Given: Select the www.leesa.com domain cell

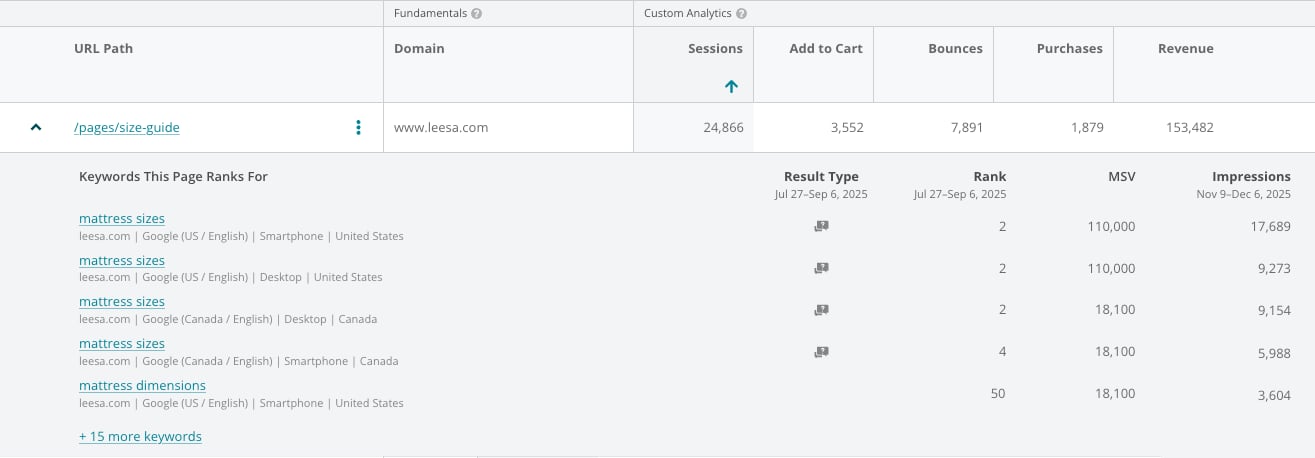Looking at the screenshot, I should [x=441, y=128].
